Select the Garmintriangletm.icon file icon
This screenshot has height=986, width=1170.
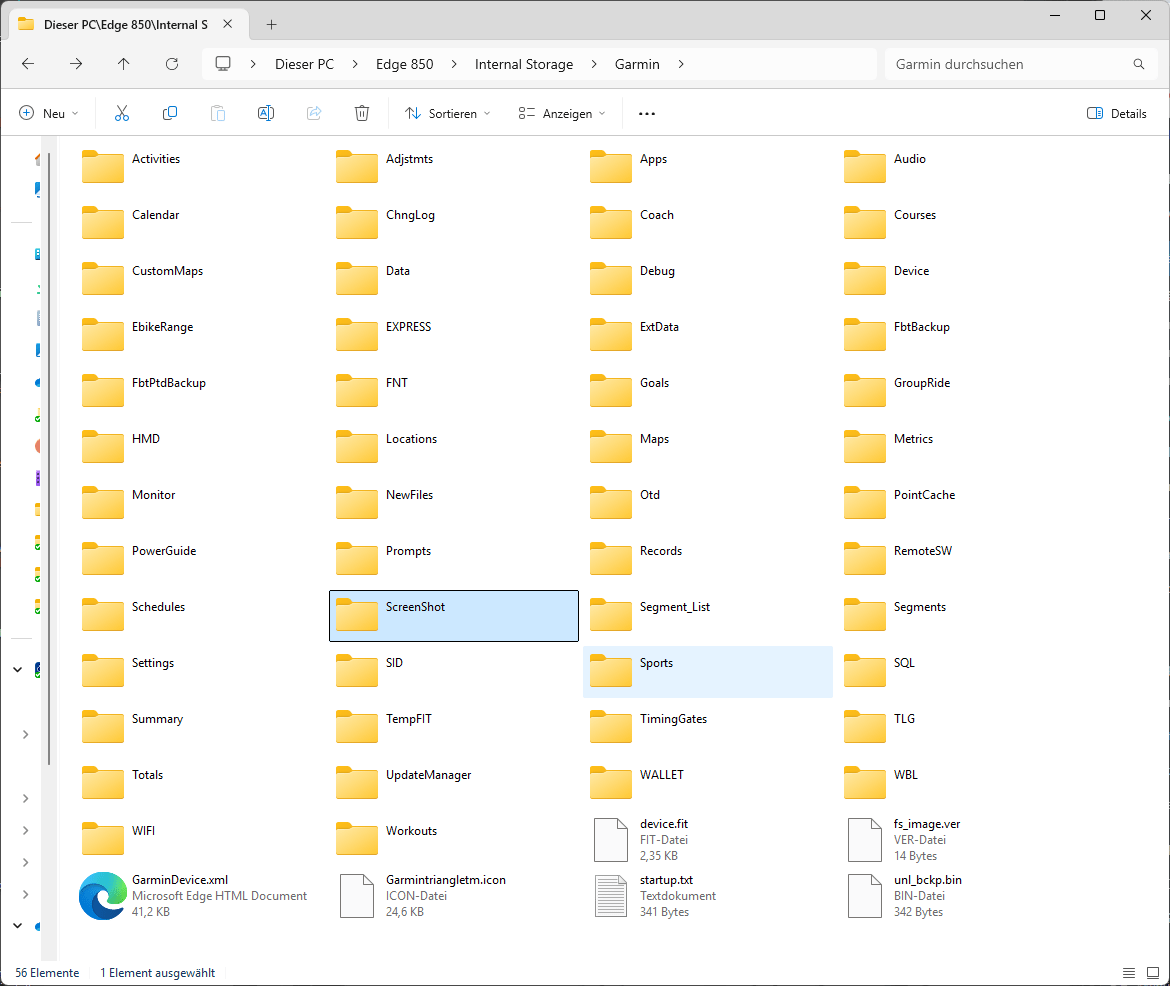pos(357,896)
